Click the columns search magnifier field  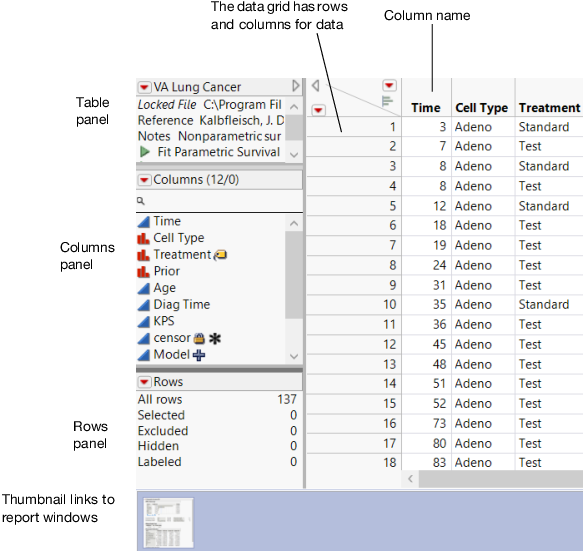point(219,201)
